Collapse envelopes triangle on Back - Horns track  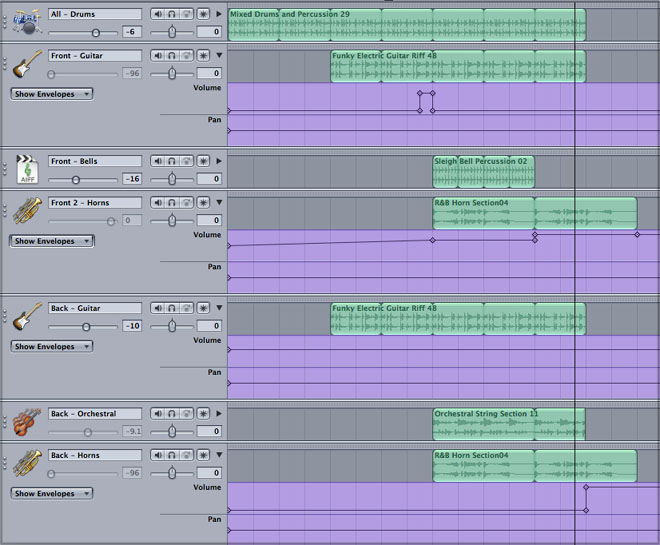[x=219, y=456]
